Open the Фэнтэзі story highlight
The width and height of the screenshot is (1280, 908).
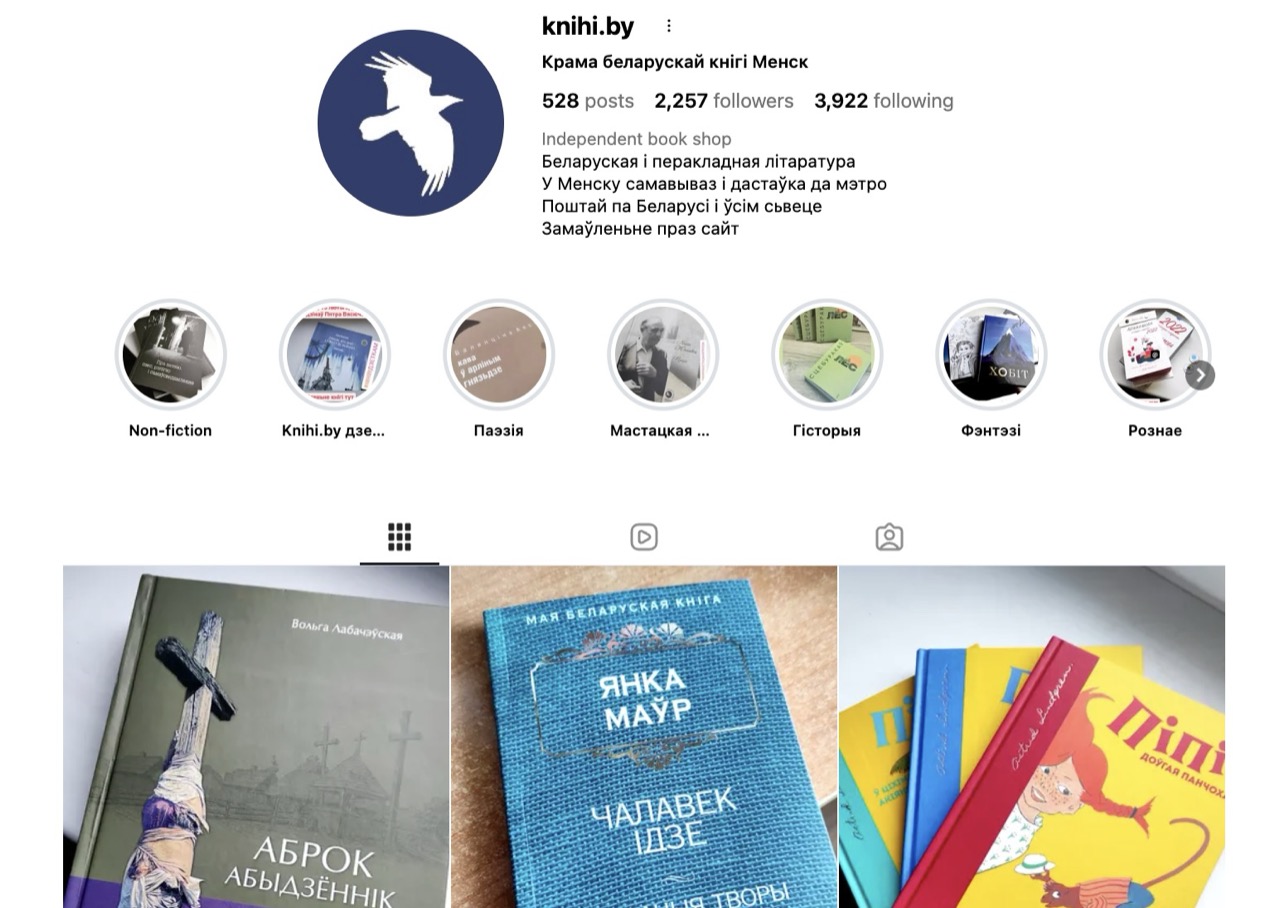[991, 355]
